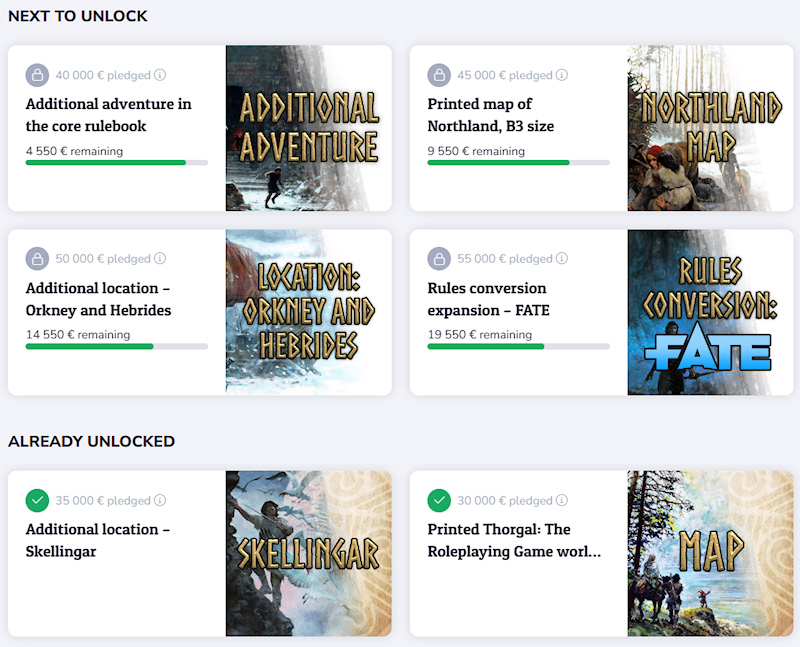This screenshot has width=800, height=647.
Task: Open the Additional Adventure artwork thumbnail
Action: (308, 128)
